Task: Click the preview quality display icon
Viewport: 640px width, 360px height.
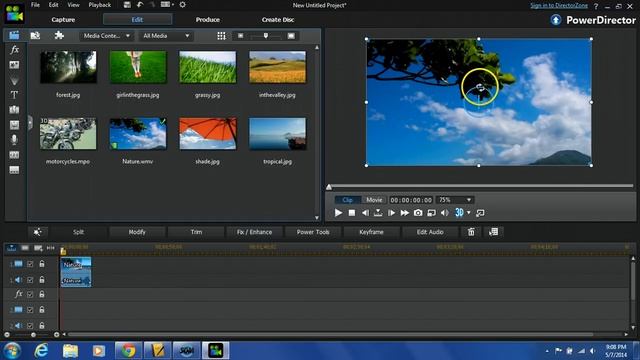Action: pos(431,213)
